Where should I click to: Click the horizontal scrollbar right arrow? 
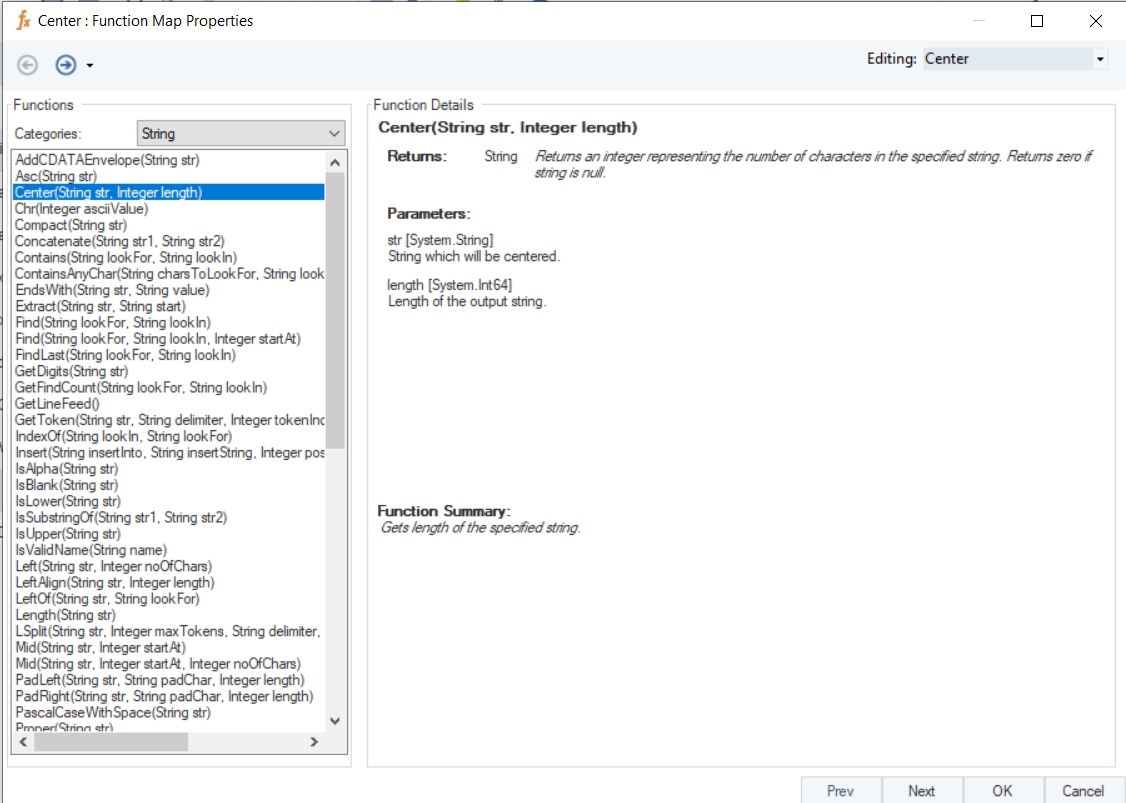point(313,742)
